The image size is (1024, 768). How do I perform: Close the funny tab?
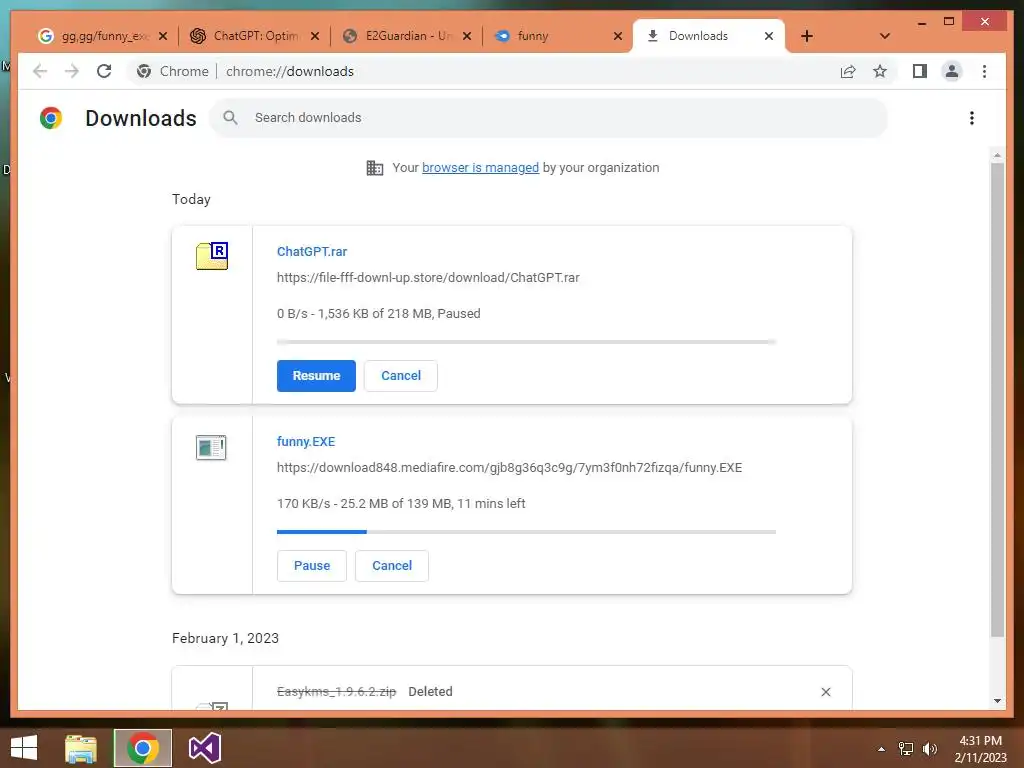[618, 36]
